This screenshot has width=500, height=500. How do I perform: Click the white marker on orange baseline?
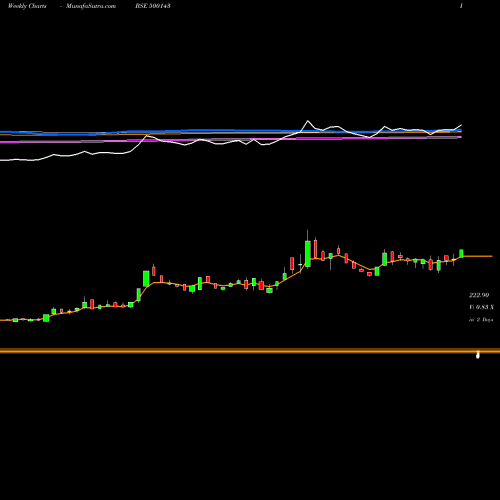click(x=478, y=355)
